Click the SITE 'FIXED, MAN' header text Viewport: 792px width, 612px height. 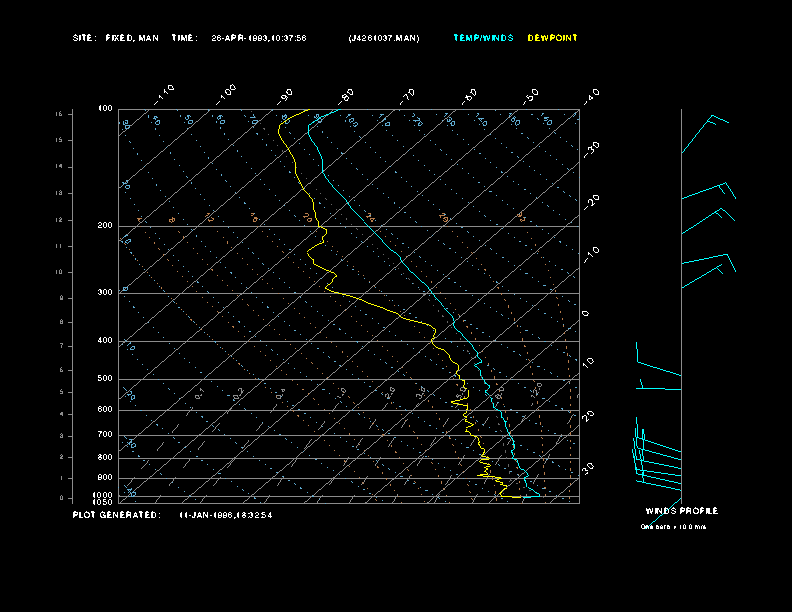coord(131,38)
